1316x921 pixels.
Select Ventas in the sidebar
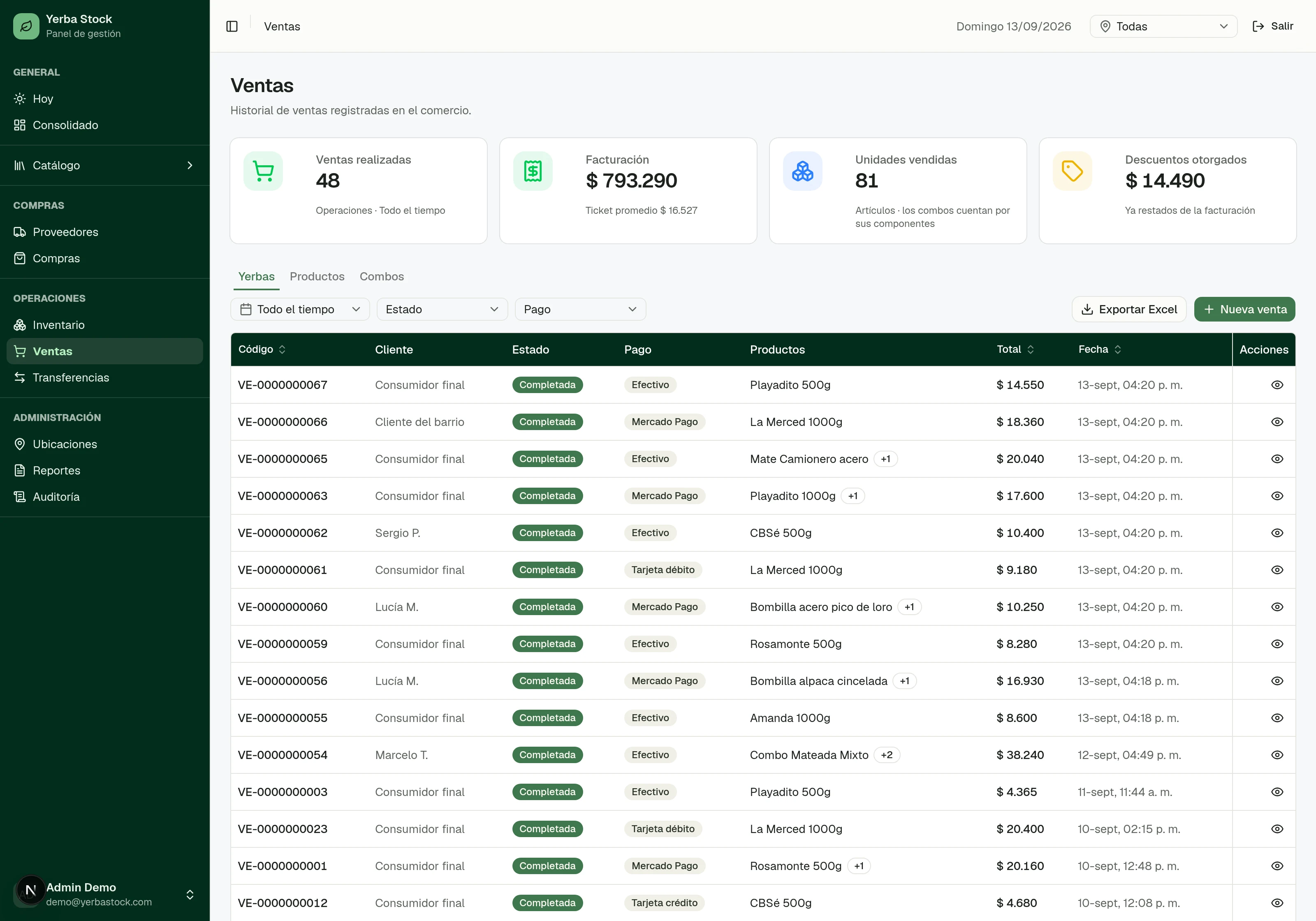click(x=105, y=351)
